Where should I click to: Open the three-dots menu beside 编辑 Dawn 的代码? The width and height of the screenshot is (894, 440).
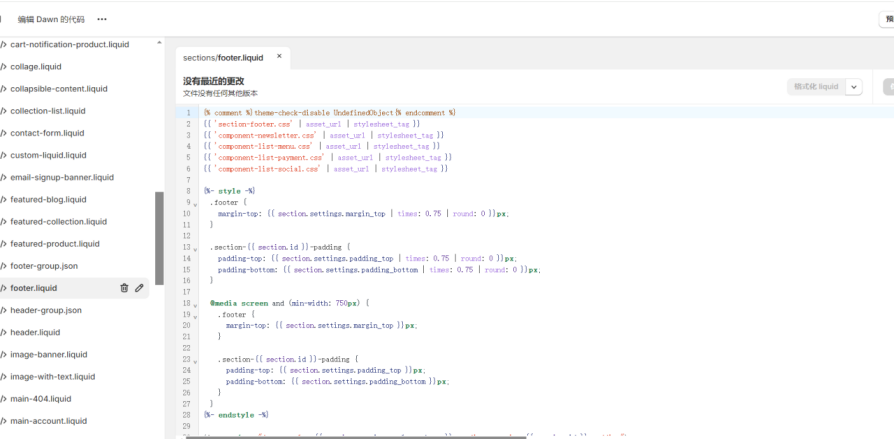101,19
